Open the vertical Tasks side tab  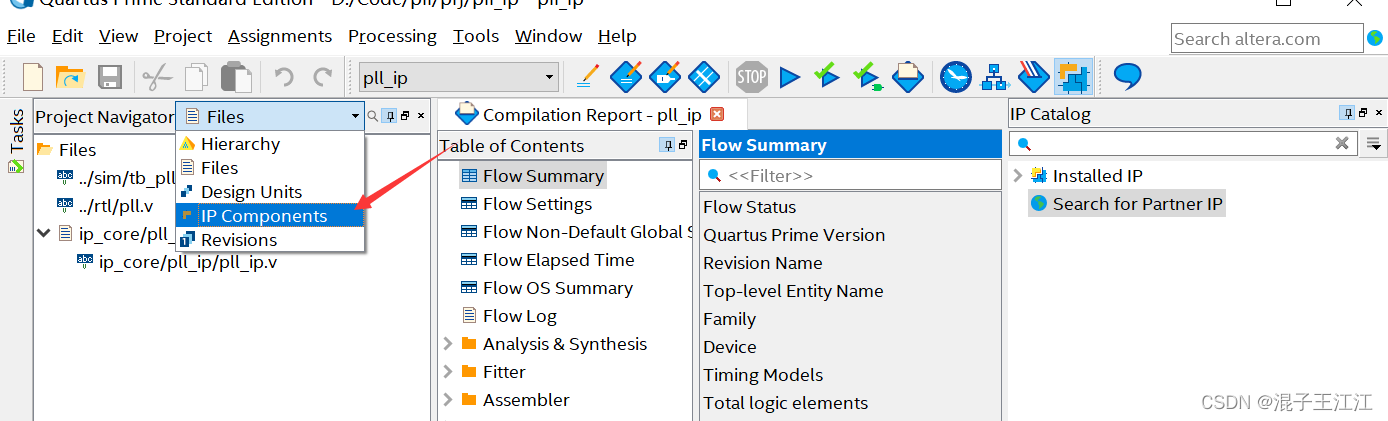(x=16, y=140)
